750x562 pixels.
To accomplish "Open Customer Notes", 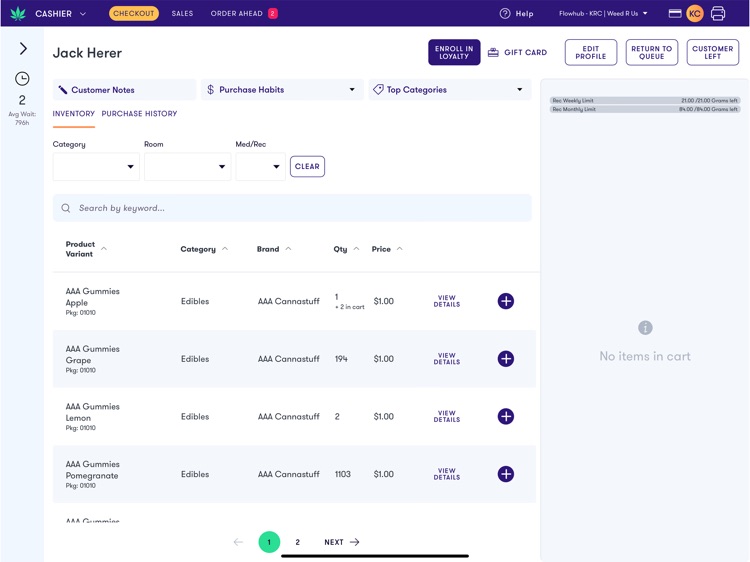I will [124, 89].
